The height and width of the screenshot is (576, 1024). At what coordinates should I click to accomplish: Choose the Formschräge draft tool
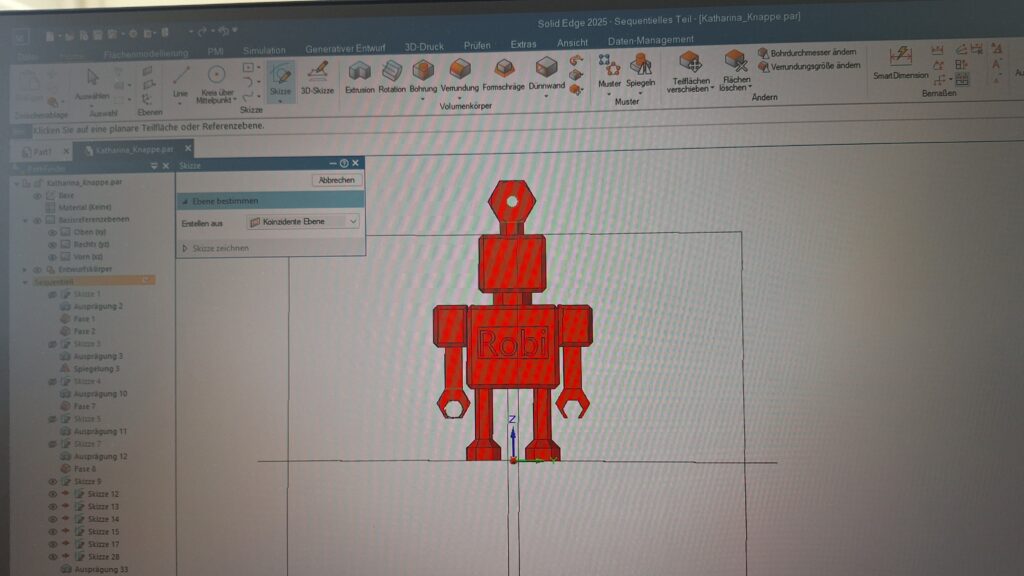pos(504,70)
